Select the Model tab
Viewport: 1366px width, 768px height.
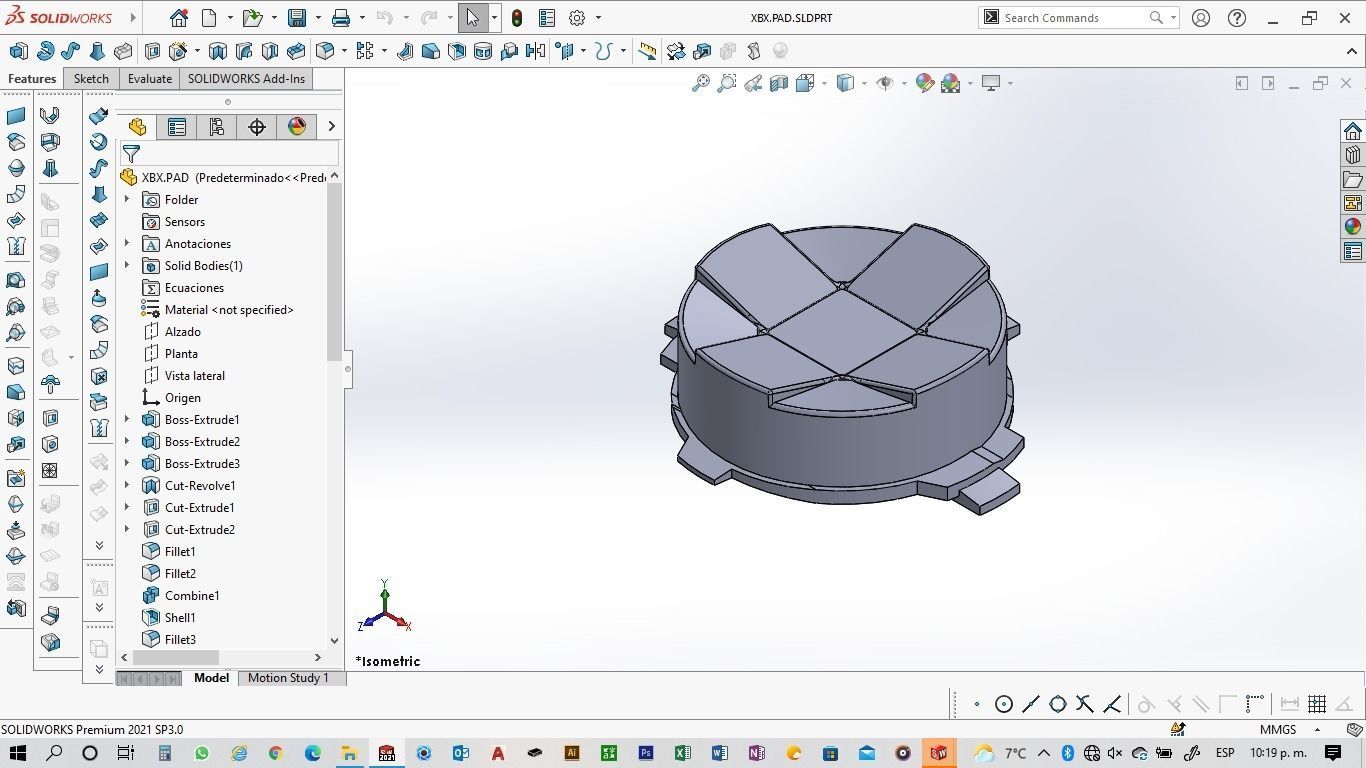tap(211, 678)
